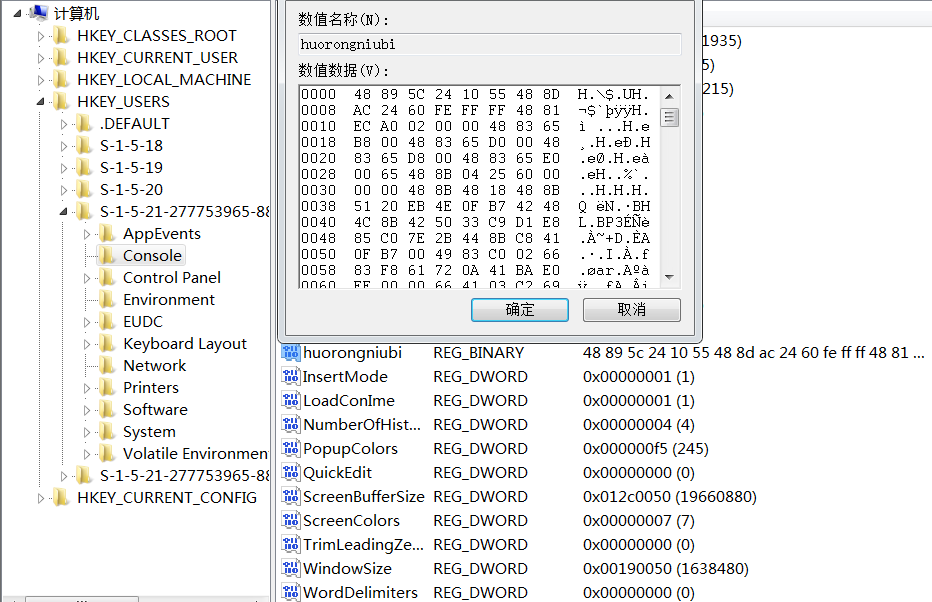Click the PopupColors value icon
Screen dimensions: 932x602
coord(291,449)
